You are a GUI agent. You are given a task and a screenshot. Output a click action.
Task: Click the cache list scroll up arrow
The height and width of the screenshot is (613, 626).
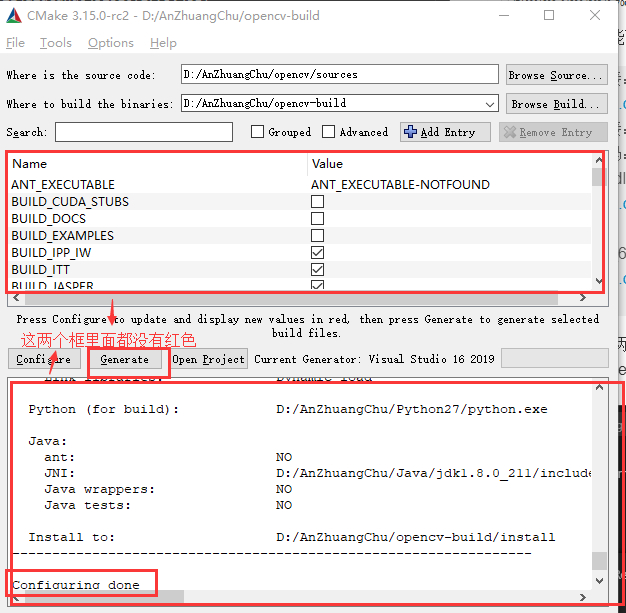[x=598, y=160]
